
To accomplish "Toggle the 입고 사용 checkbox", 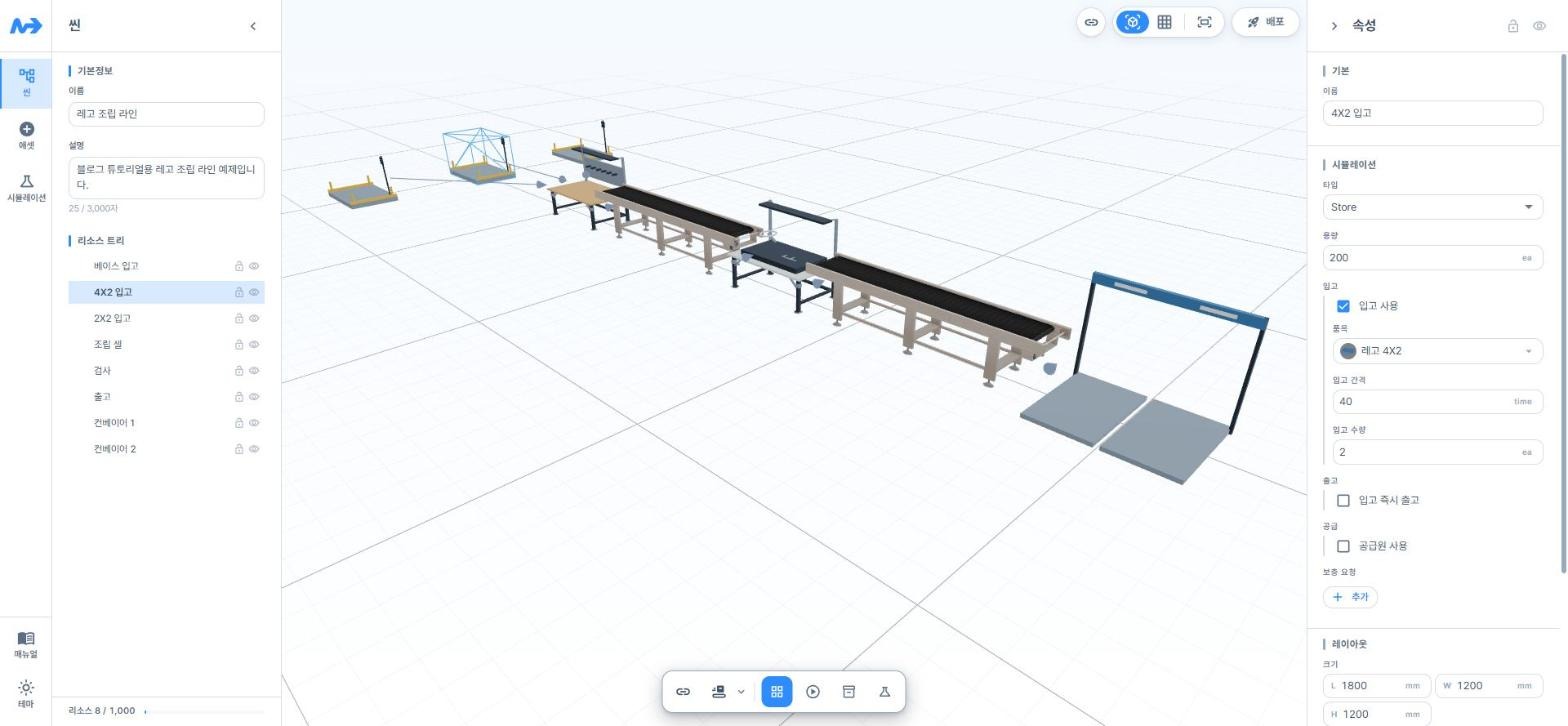I will pos(1343,306).
